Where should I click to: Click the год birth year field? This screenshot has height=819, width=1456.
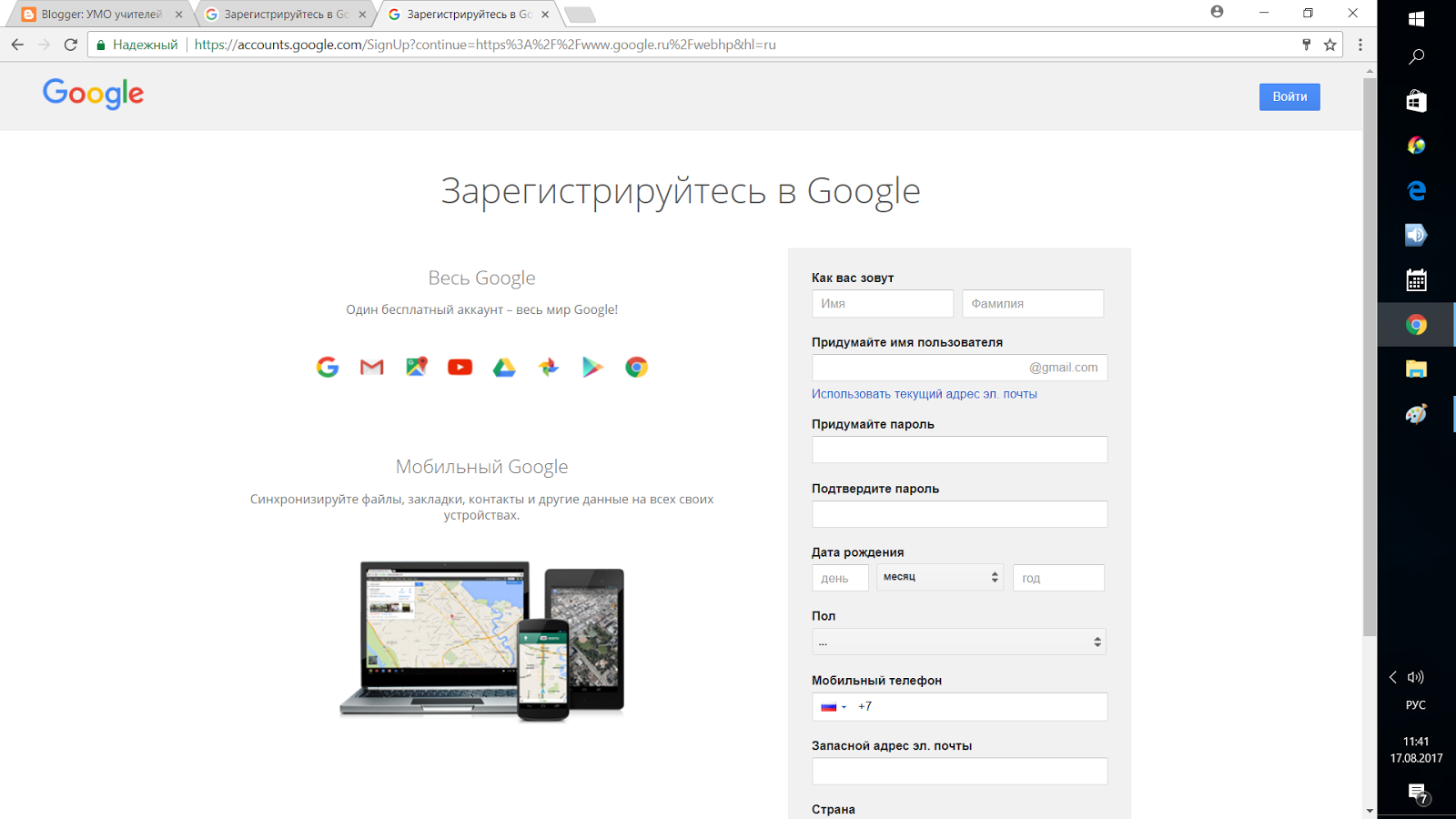1058,578
